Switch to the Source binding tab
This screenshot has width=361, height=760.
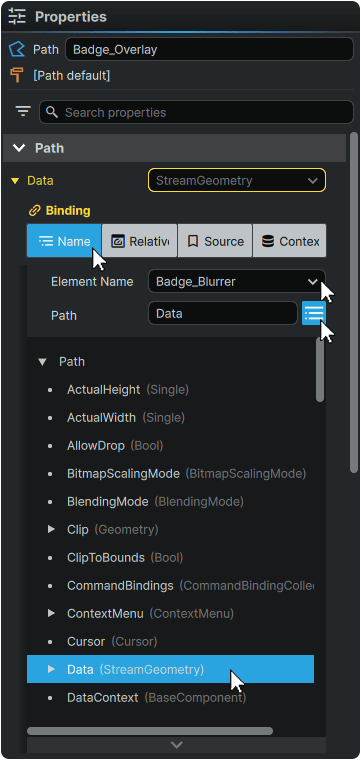pos(215,241)
